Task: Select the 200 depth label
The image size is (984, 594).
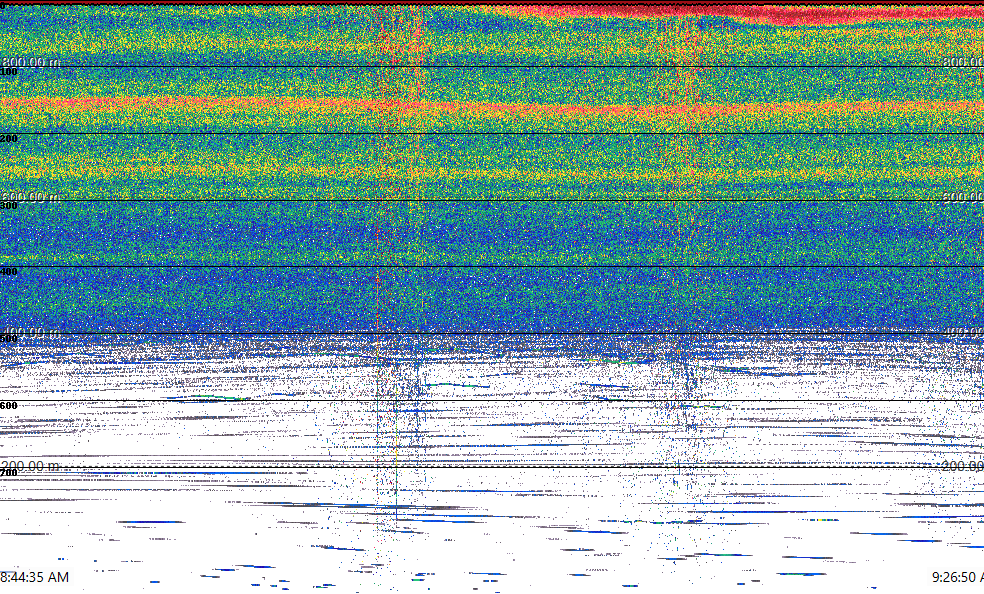Action: (9, 139)
